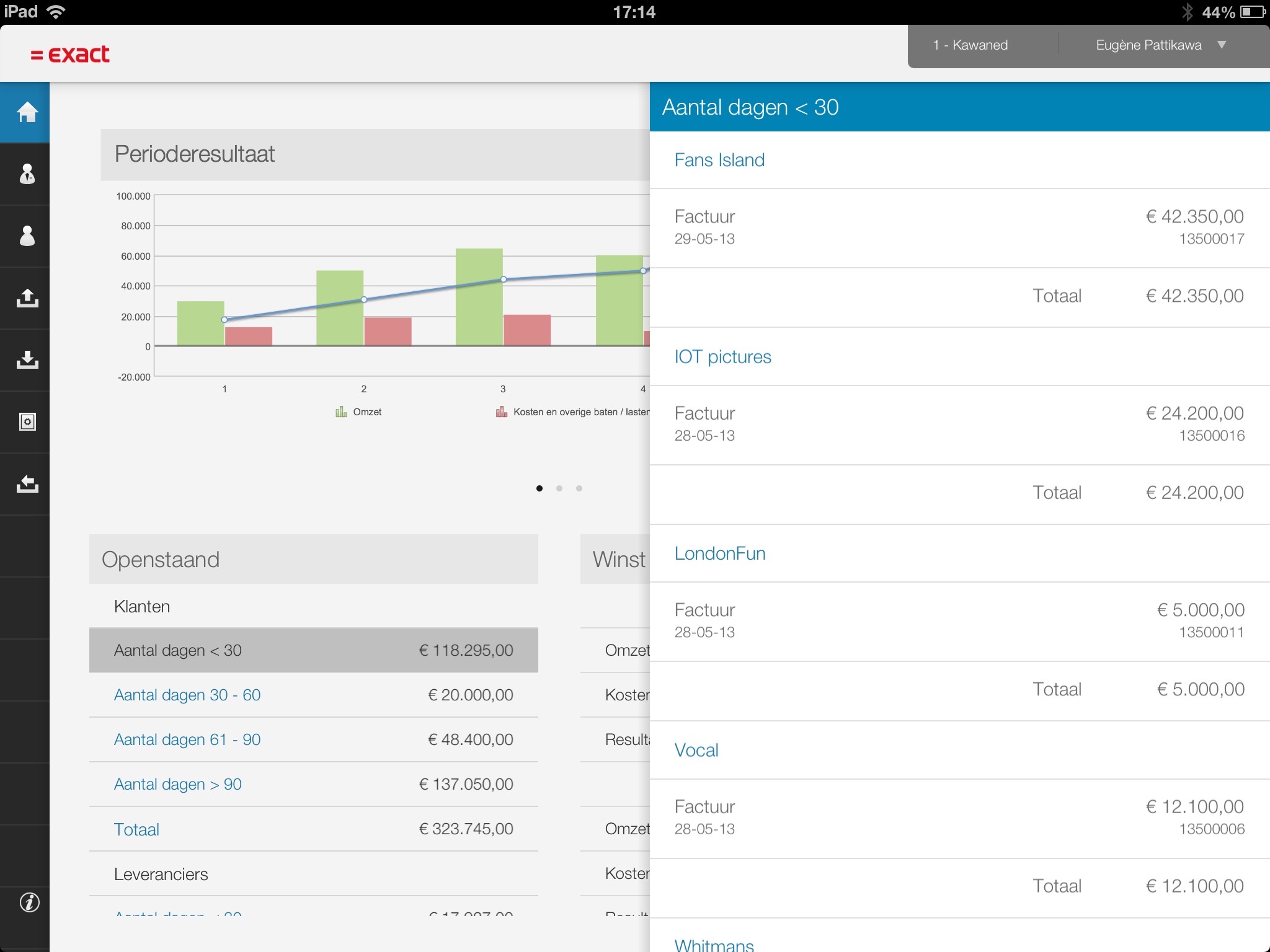
Task: Click the Openstaand header
Action: tap(314, 559)
